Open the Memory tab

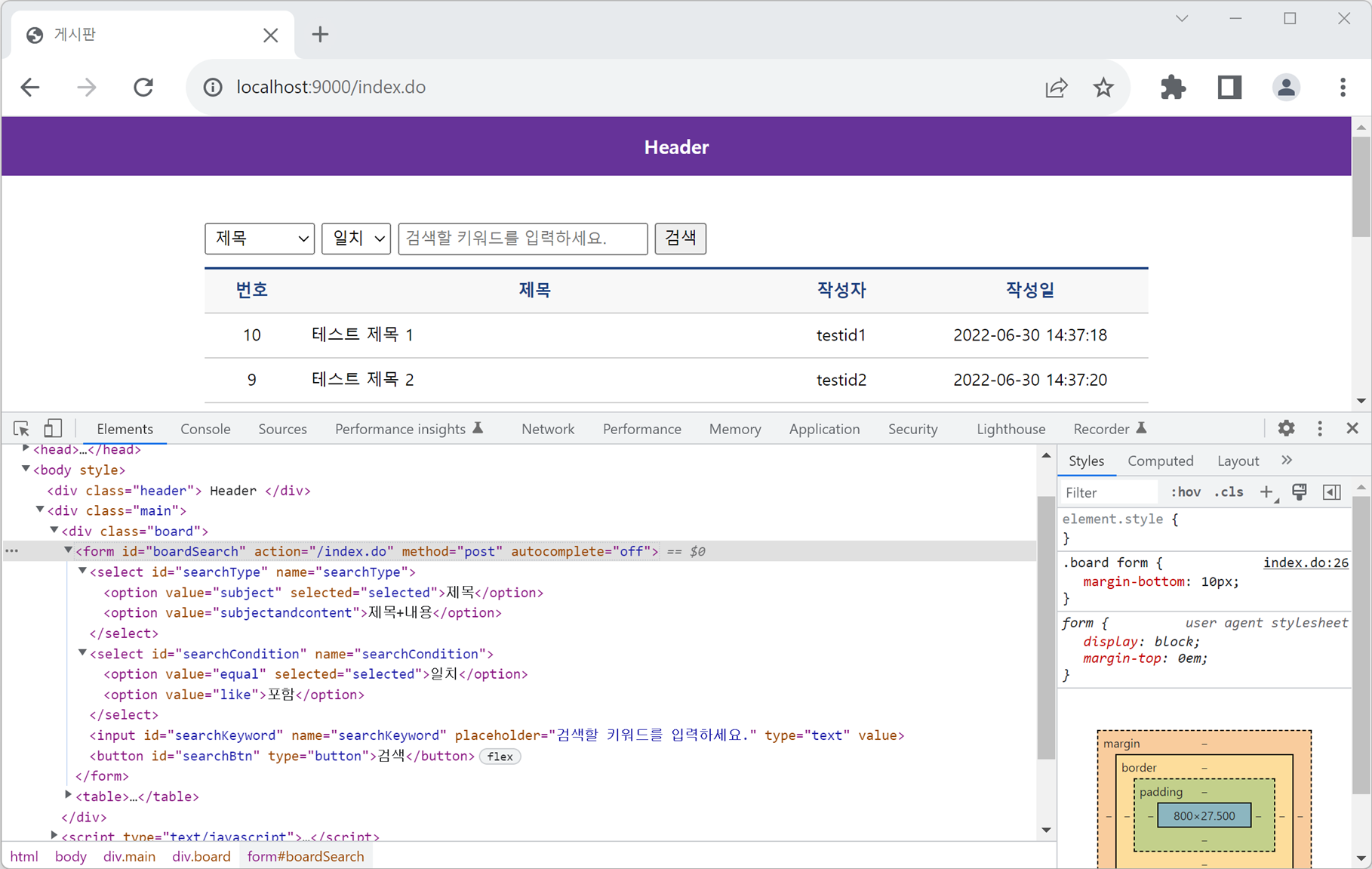point(735,429)
